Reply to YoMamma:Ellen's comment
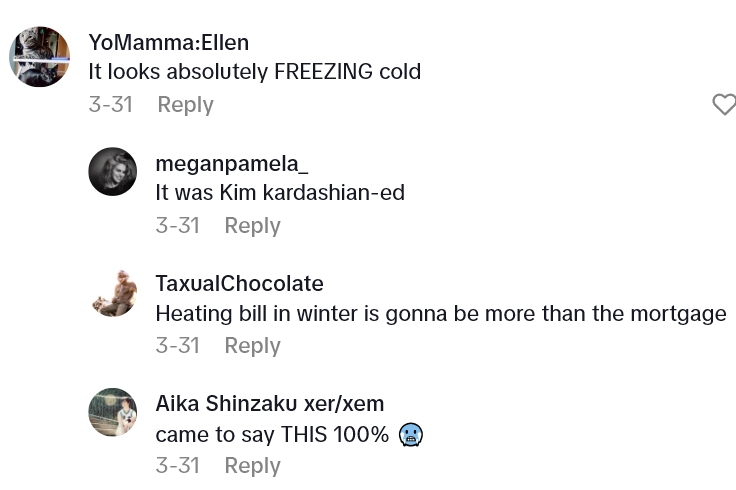The image size is (736, 490). click(185, 104)
